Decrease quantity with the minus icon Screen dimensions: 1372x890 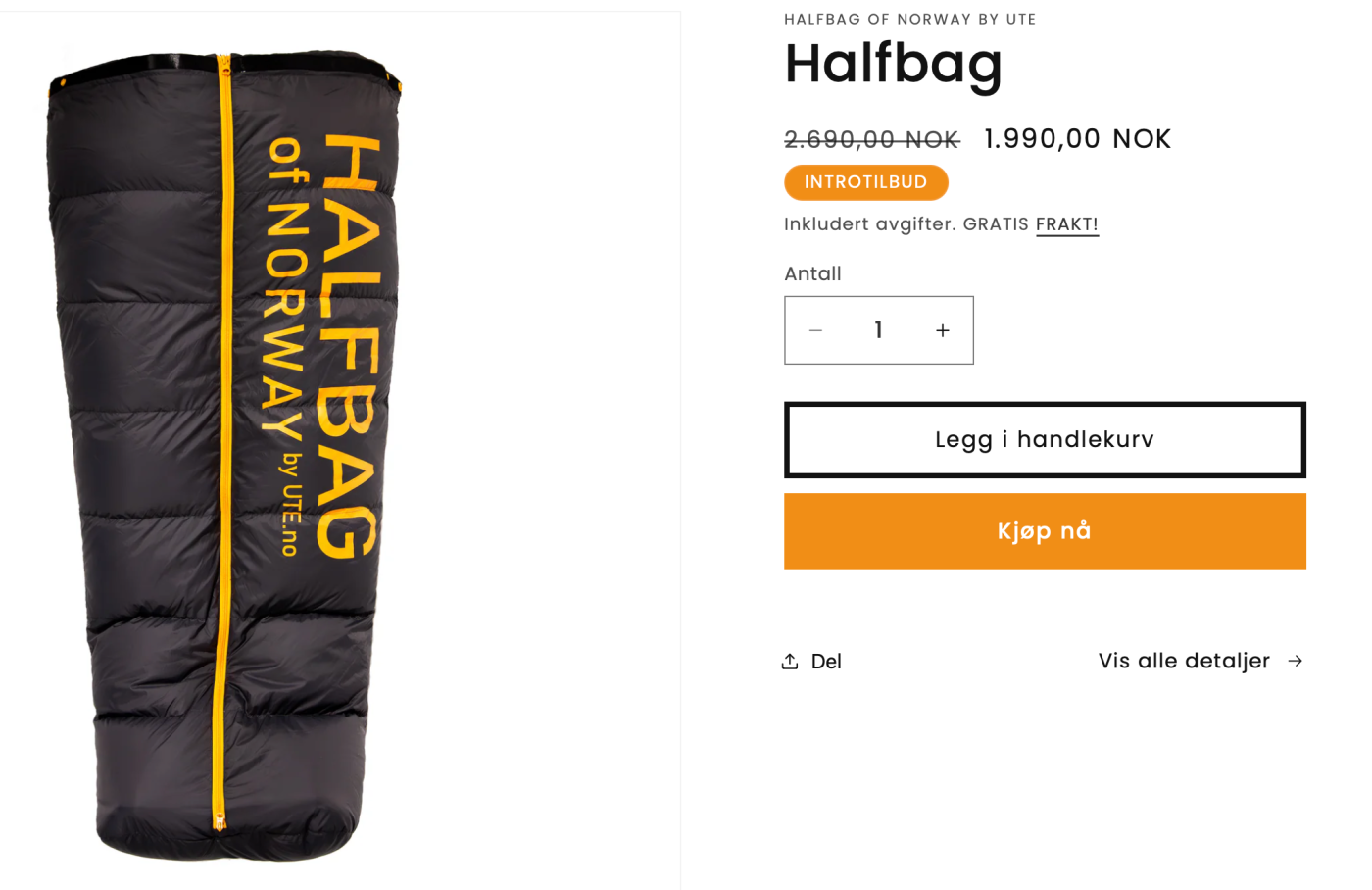pos(815,330)
